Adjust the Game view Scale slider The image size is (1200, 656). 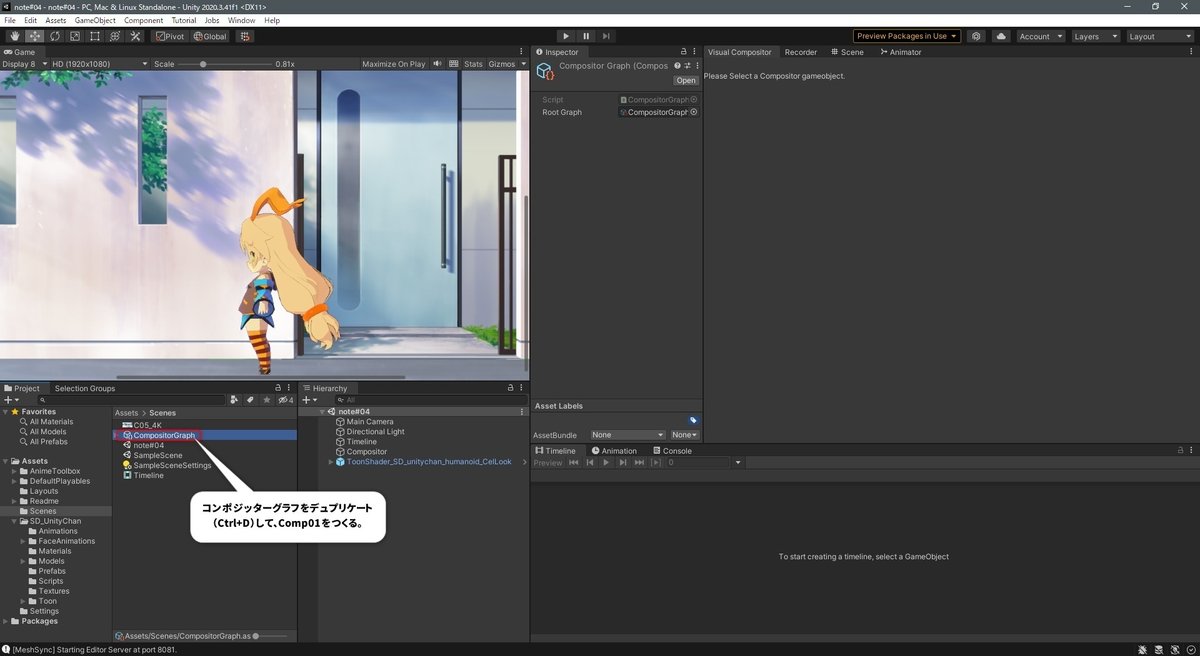(225, 64)
